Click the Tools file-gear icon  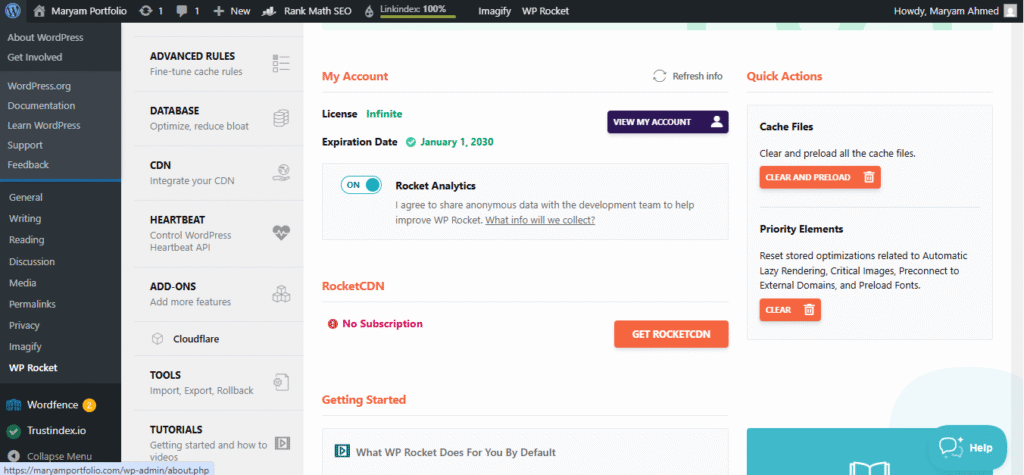[281, 383]
